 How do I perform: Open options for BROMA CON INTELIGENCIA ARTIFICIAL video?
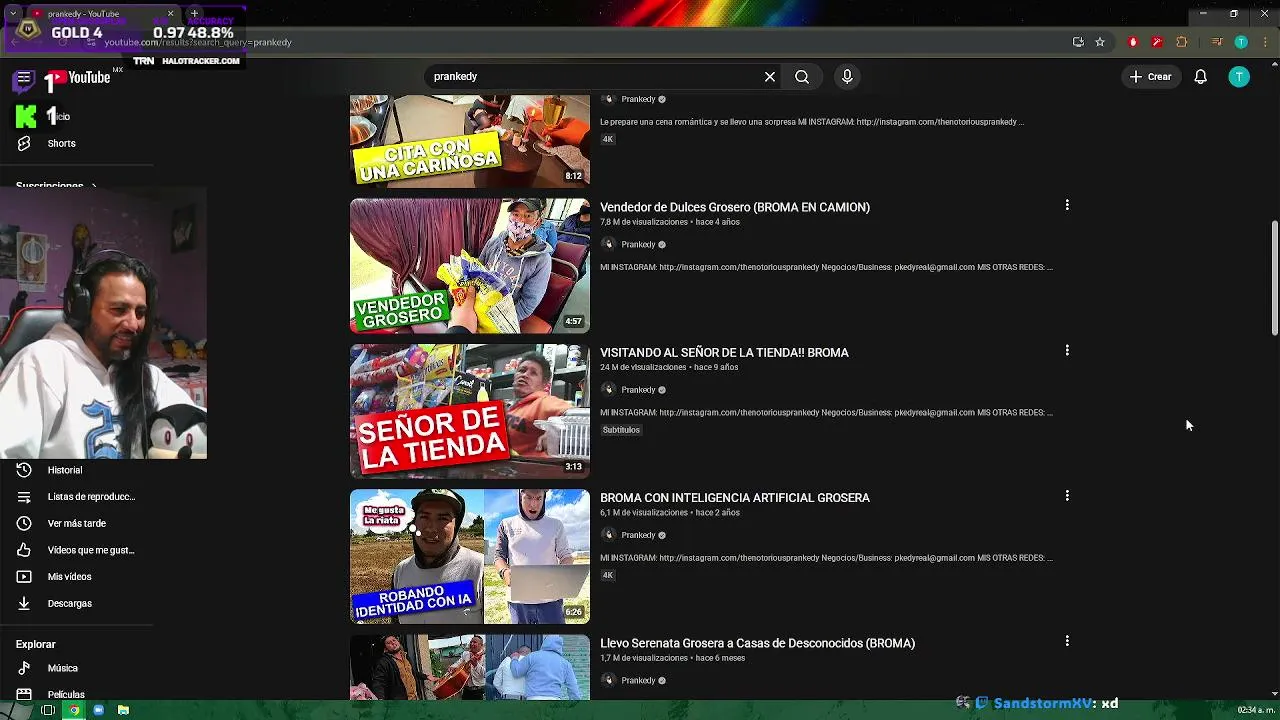click(1067, 496)
